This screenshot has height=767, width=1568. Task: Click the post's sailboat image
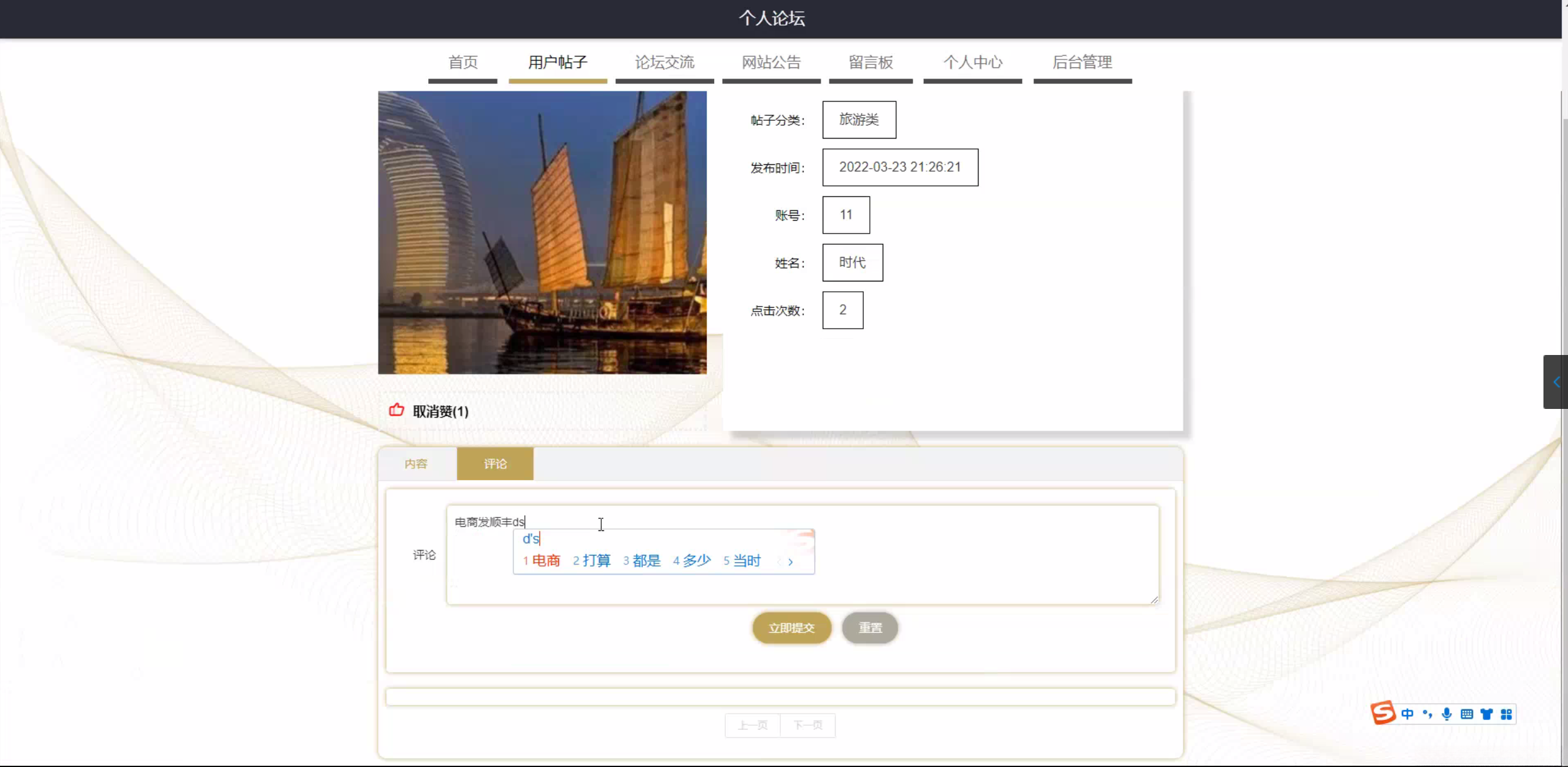(542, 232)
